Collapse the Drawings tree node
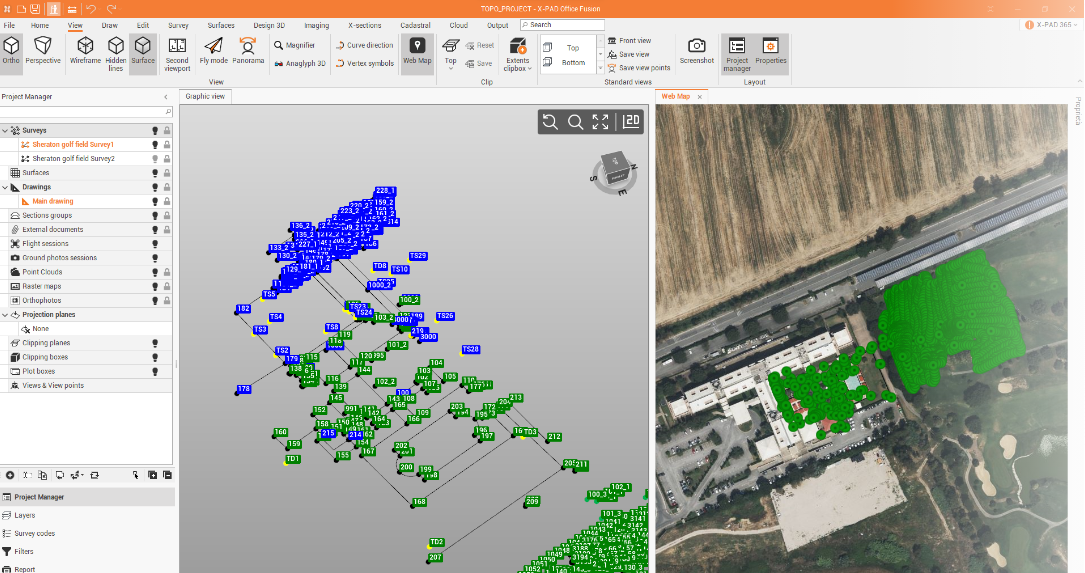1085x573 pixels. [5, 187]
